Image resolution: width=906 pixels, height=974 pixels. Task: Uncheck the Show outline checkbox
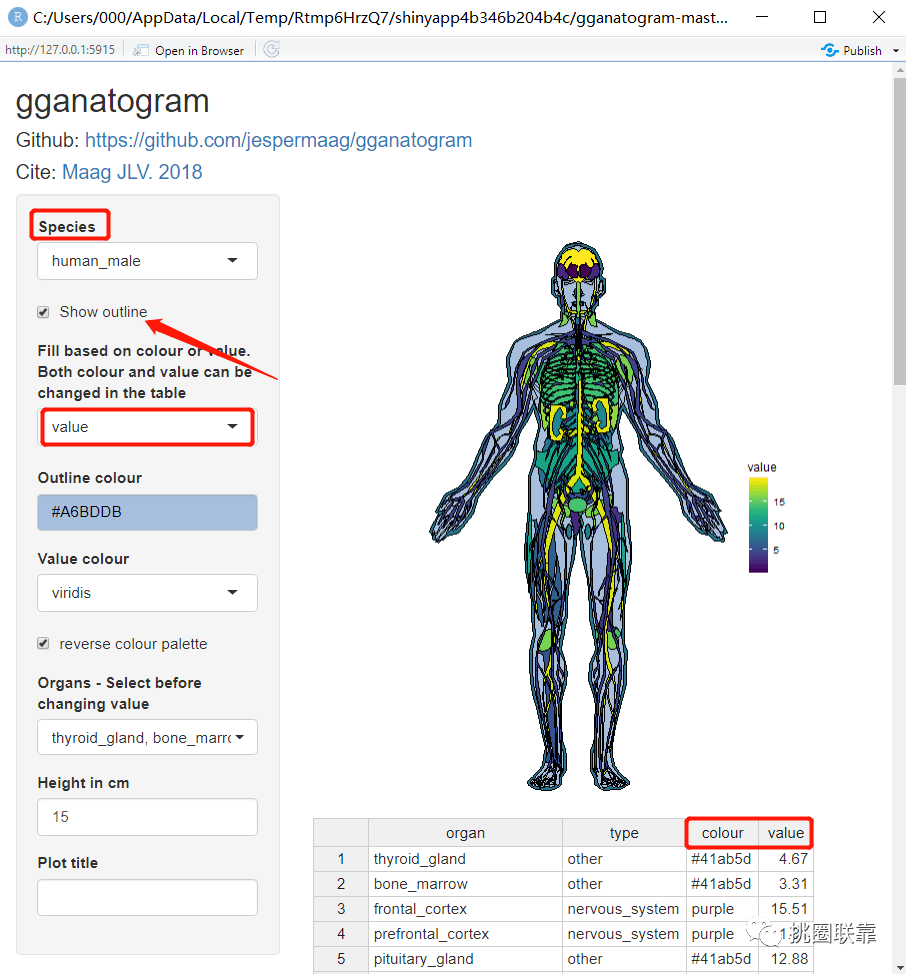click(x=43, y=312)
